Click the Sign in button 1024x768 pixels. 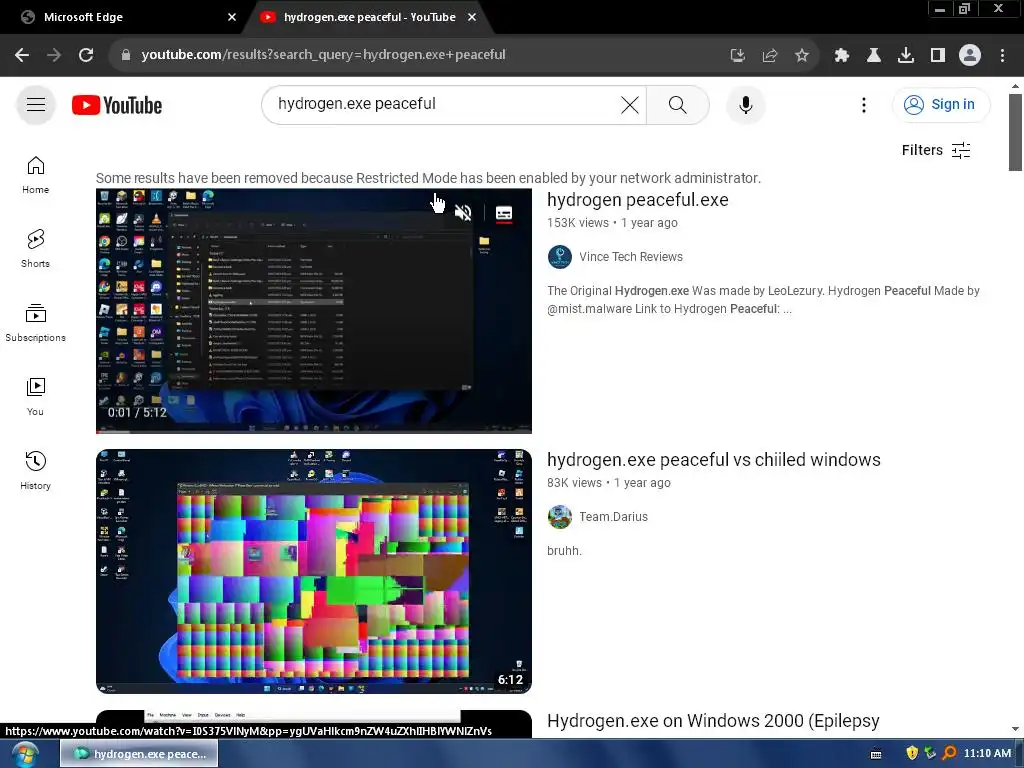point(941,104)
